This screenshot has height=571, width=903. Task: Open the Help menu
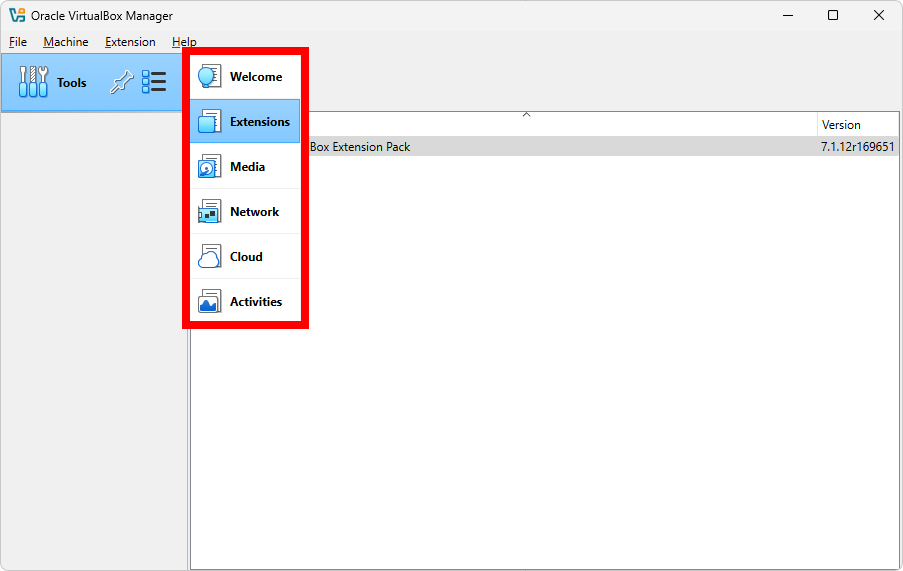click(x=184, y=42)
